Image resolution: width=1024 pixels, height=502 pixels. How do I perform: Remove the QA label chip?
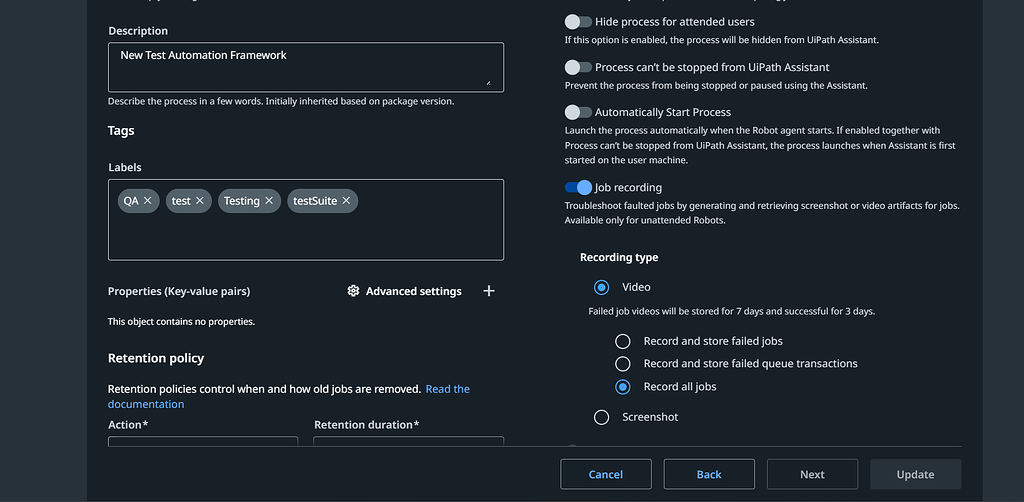point(148,201)
